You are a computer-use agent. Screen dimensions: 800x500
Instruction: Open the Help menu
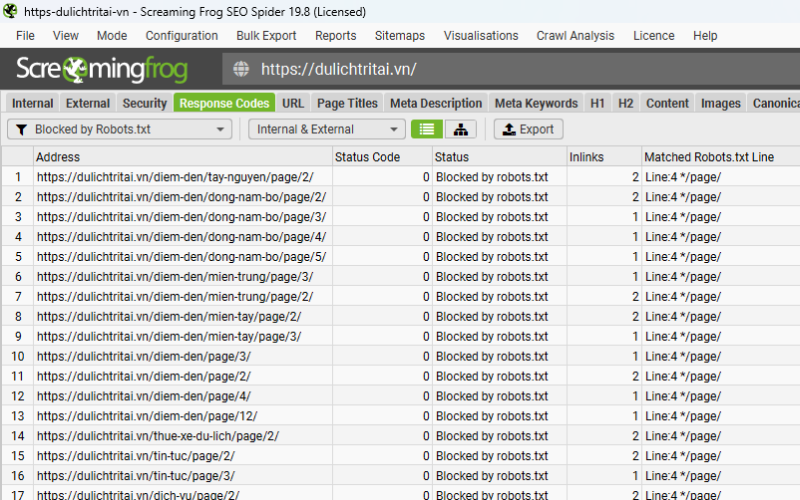[705, 36]
